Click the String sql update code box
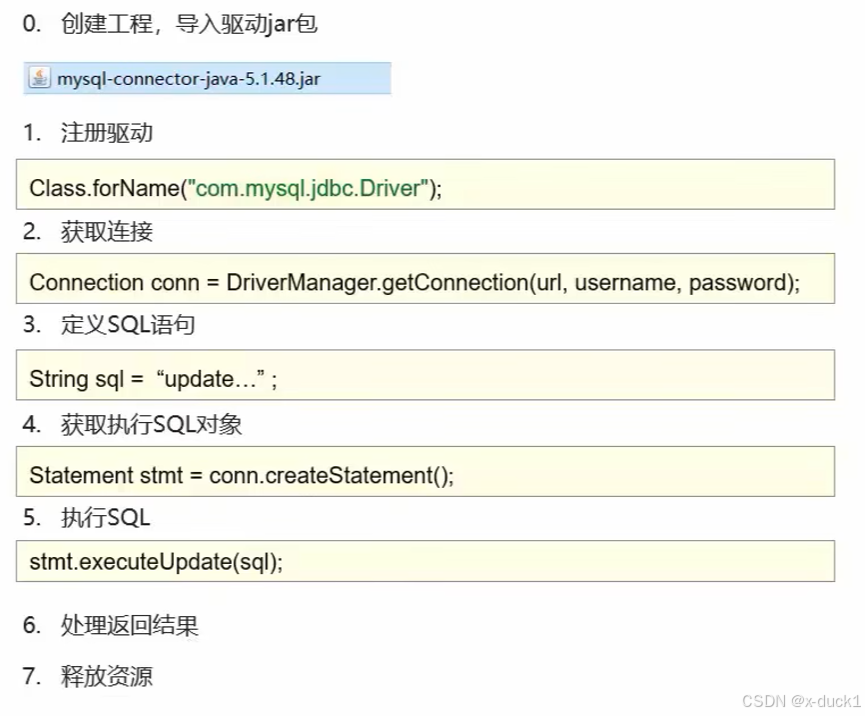Viewport: 865px width, 716px height. pyautogui.click(x=425, y=375)
